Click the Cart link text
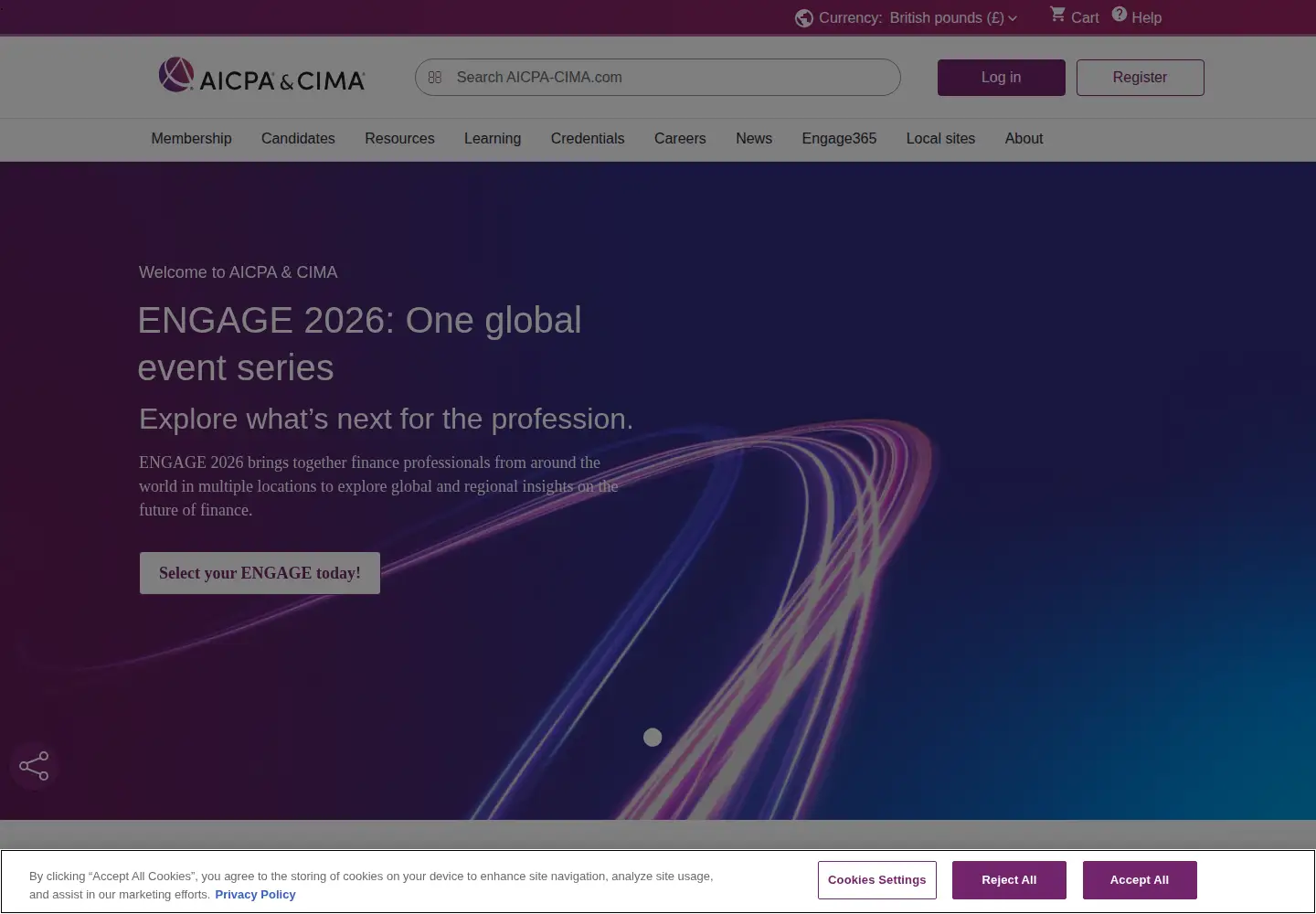The height and width of the screenshot is (914, 1316). click(1085, 18)
